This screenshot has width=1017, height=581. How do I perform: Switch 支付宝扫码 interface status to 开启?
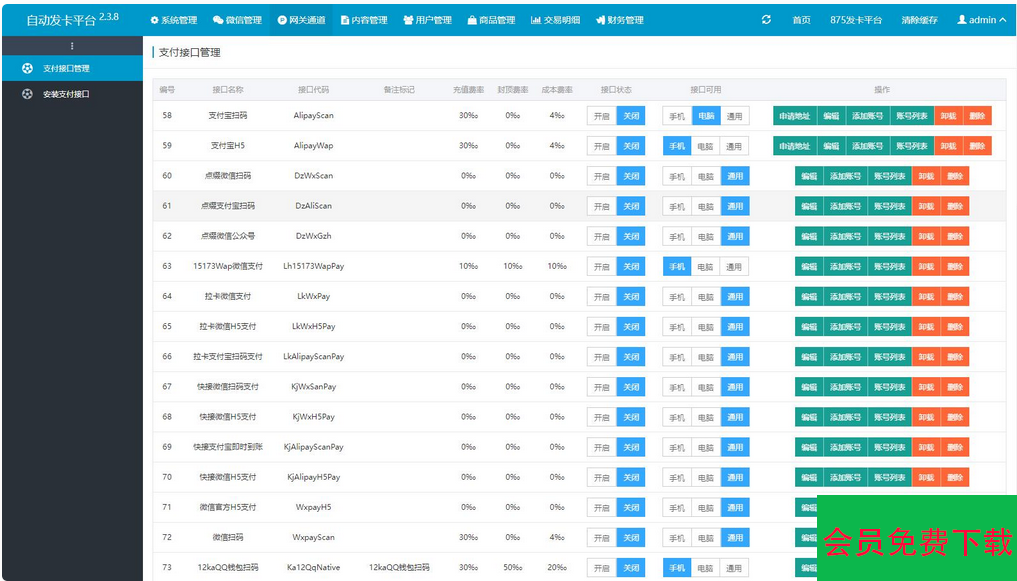(x=601, y=116)
